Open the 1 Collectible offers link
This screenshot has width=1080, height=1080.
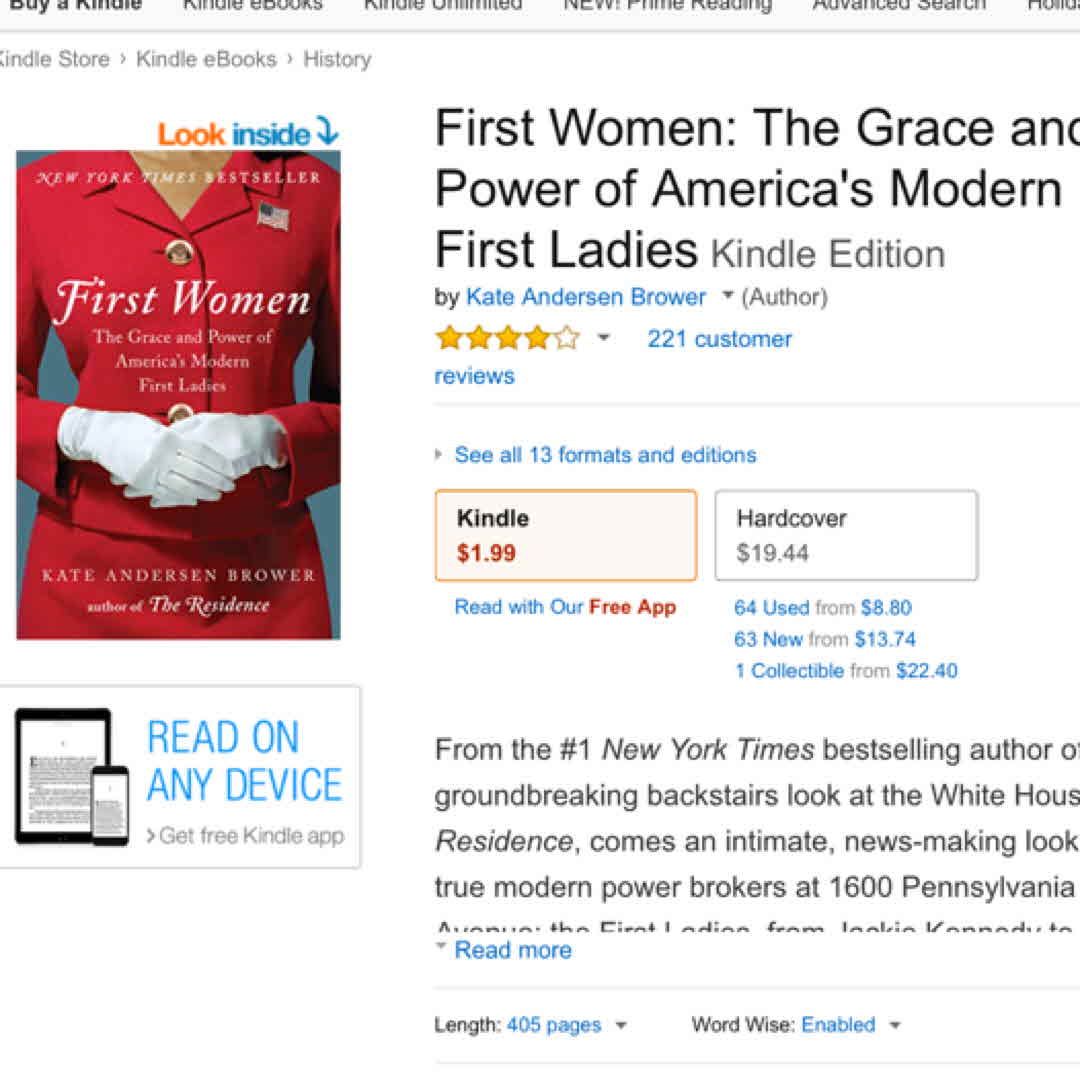pos(790,671)
